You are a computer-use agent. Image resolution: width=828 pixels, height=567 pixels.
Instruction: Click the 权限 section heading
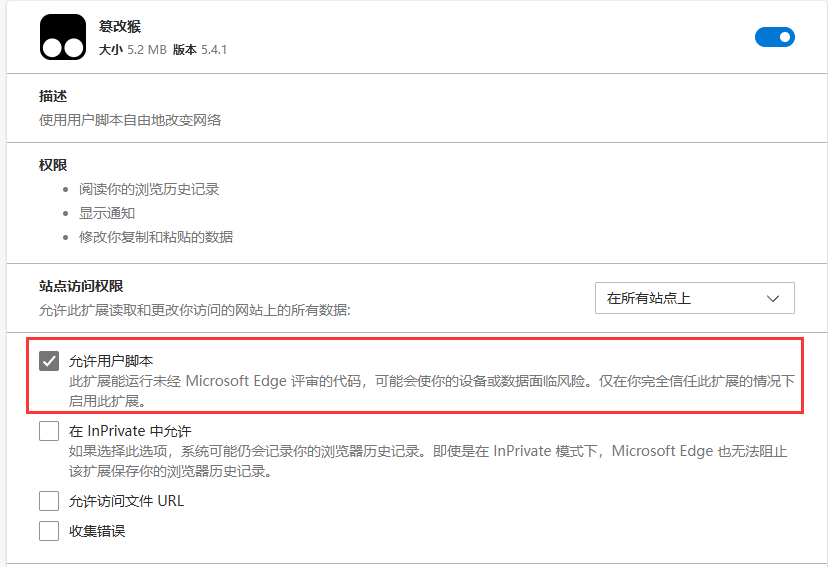53,165
